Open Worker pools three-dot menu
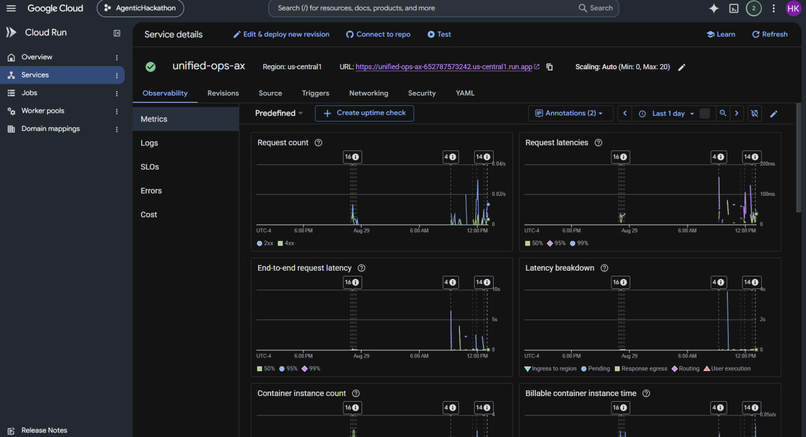 point(117,112)
